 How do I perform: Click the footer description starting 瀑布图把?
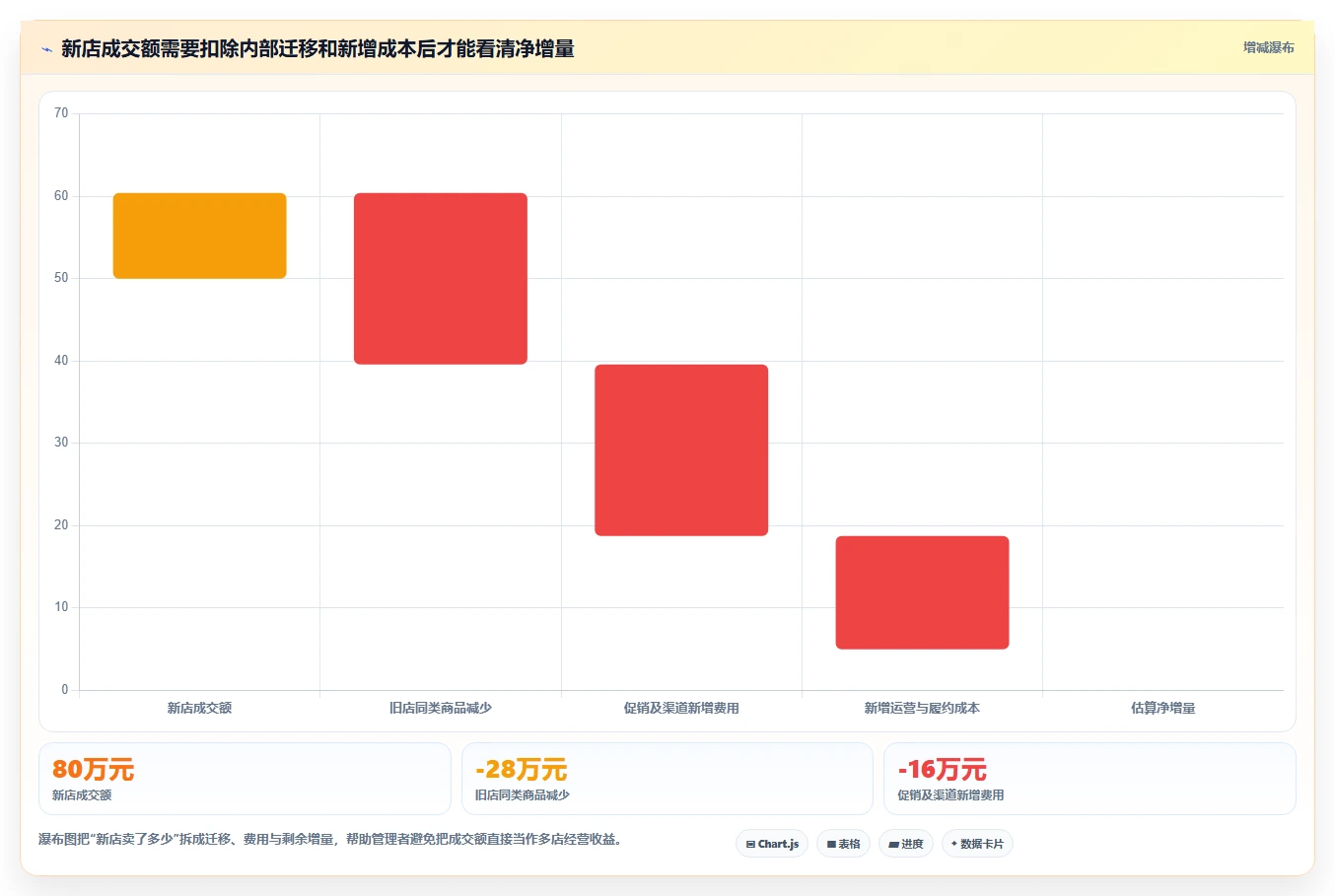click(x=330, y=840)
